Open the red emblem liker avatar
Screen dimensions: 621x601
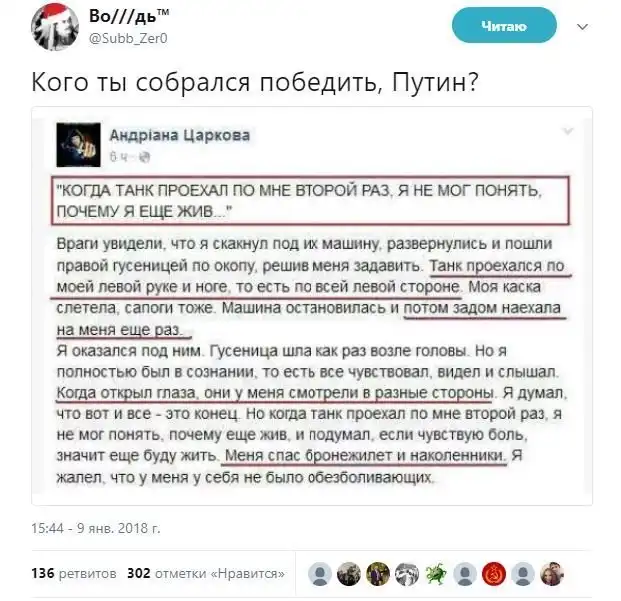pyautogui.click(x=494, y=574)
